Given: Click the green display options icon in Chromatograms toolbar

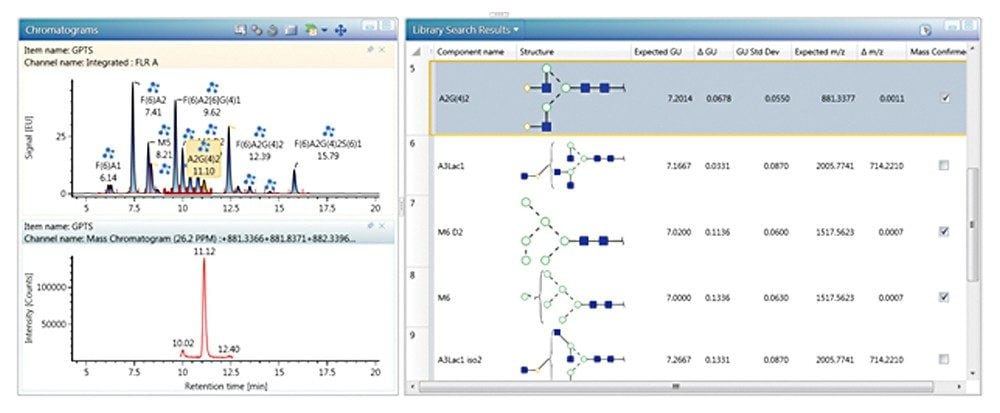Looking at the screenshot, I should pyautogui.click(x=312, y=30).
